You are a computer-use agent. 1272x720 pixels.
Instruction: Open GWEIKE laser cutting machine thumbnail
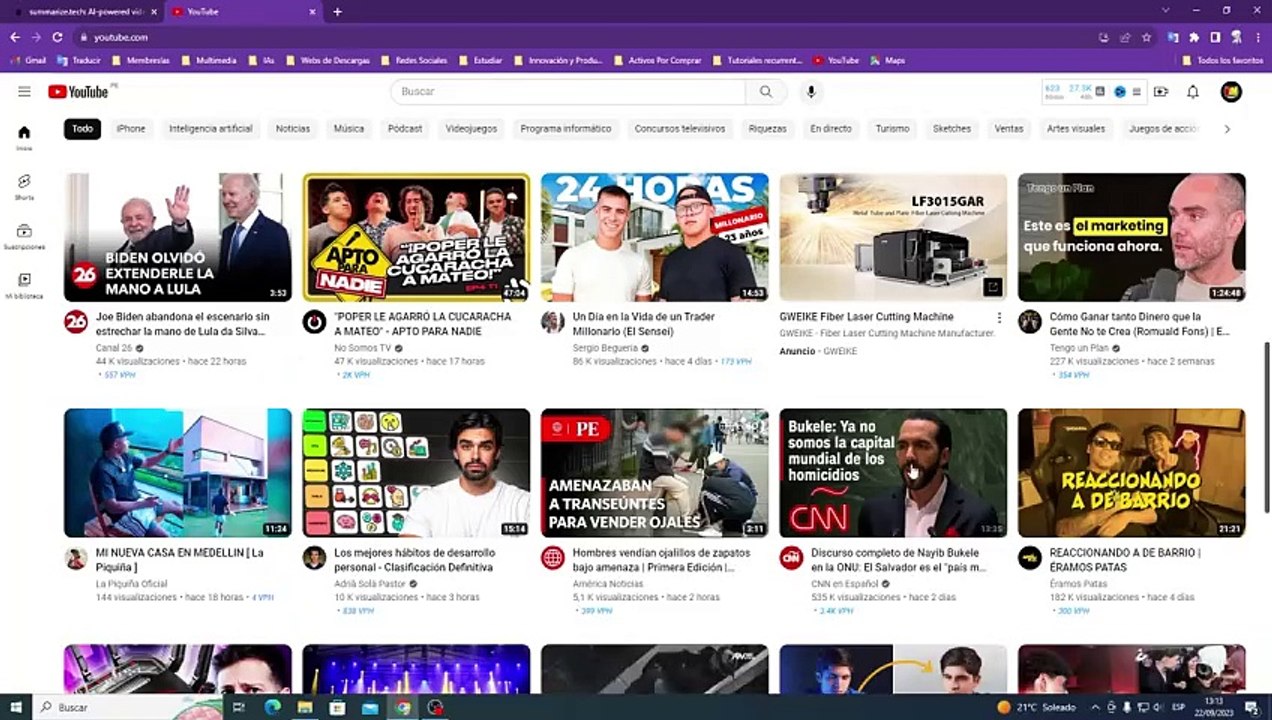(x=893, y=237)
